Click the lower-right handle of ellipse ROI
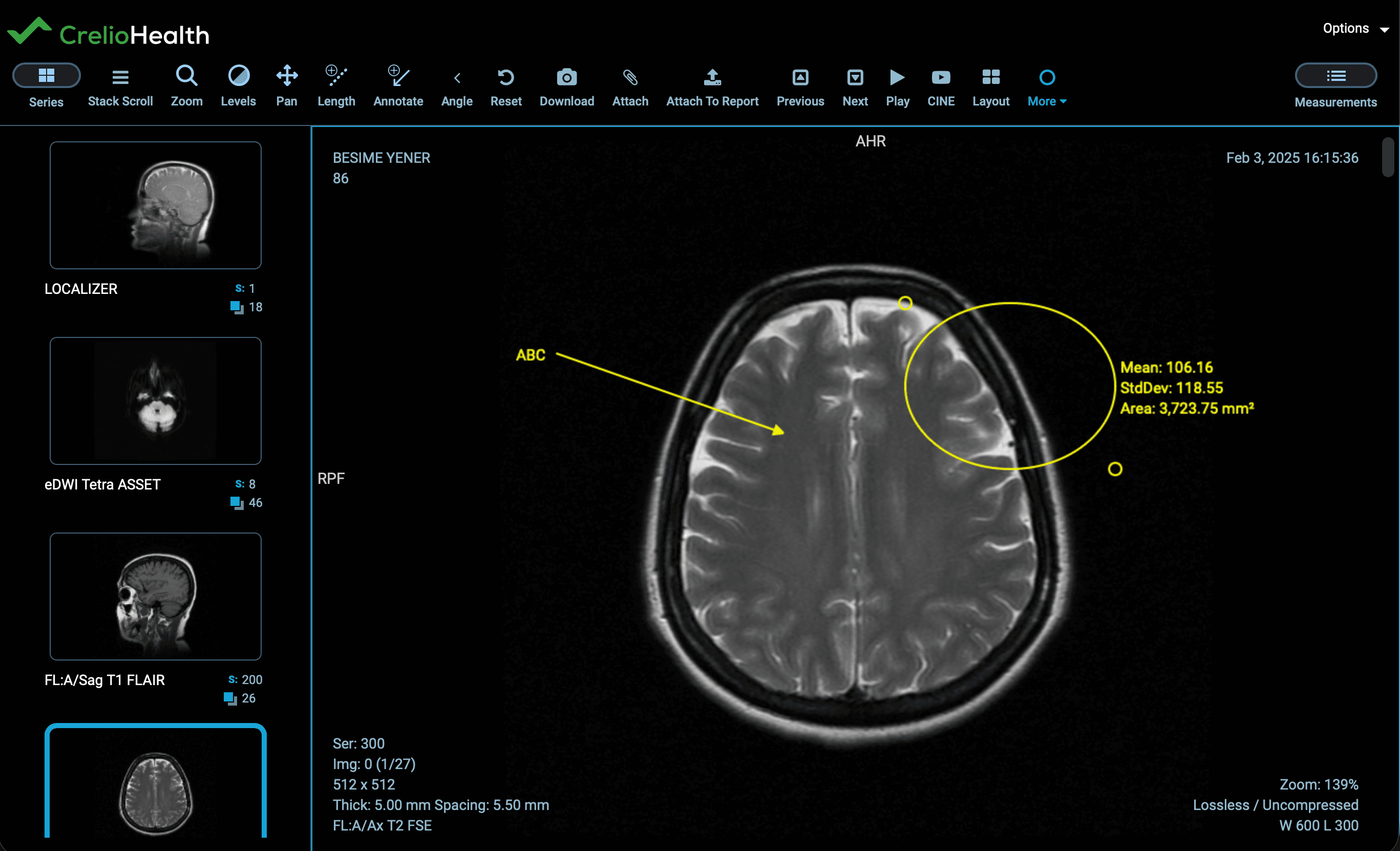Viewport: 1400px width, 851px height. click(x=1115, y=469)
